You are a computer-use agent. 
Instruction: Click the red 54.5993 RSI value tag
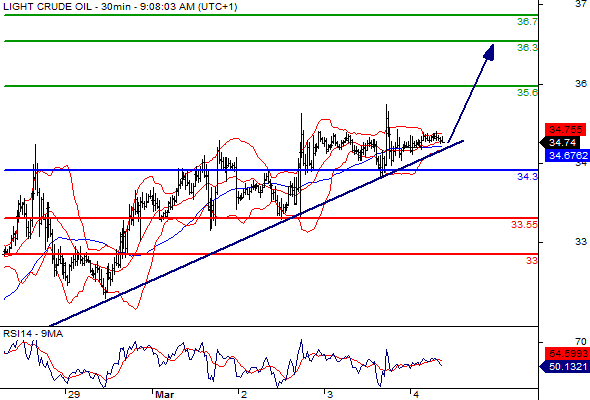tap(567, 354)
